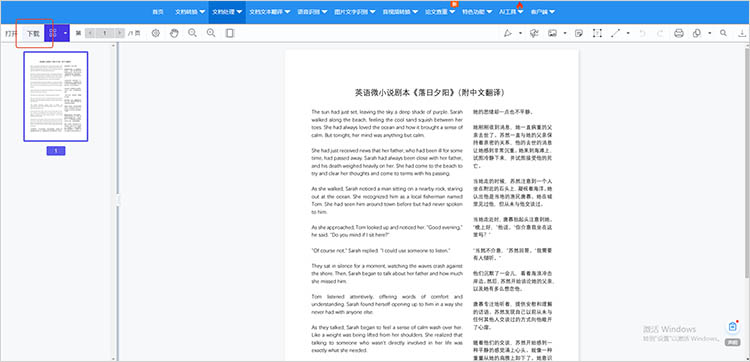Screen dimensions: 750x362
Task: Select the pen drawing tool
Action: pos(508,33)
